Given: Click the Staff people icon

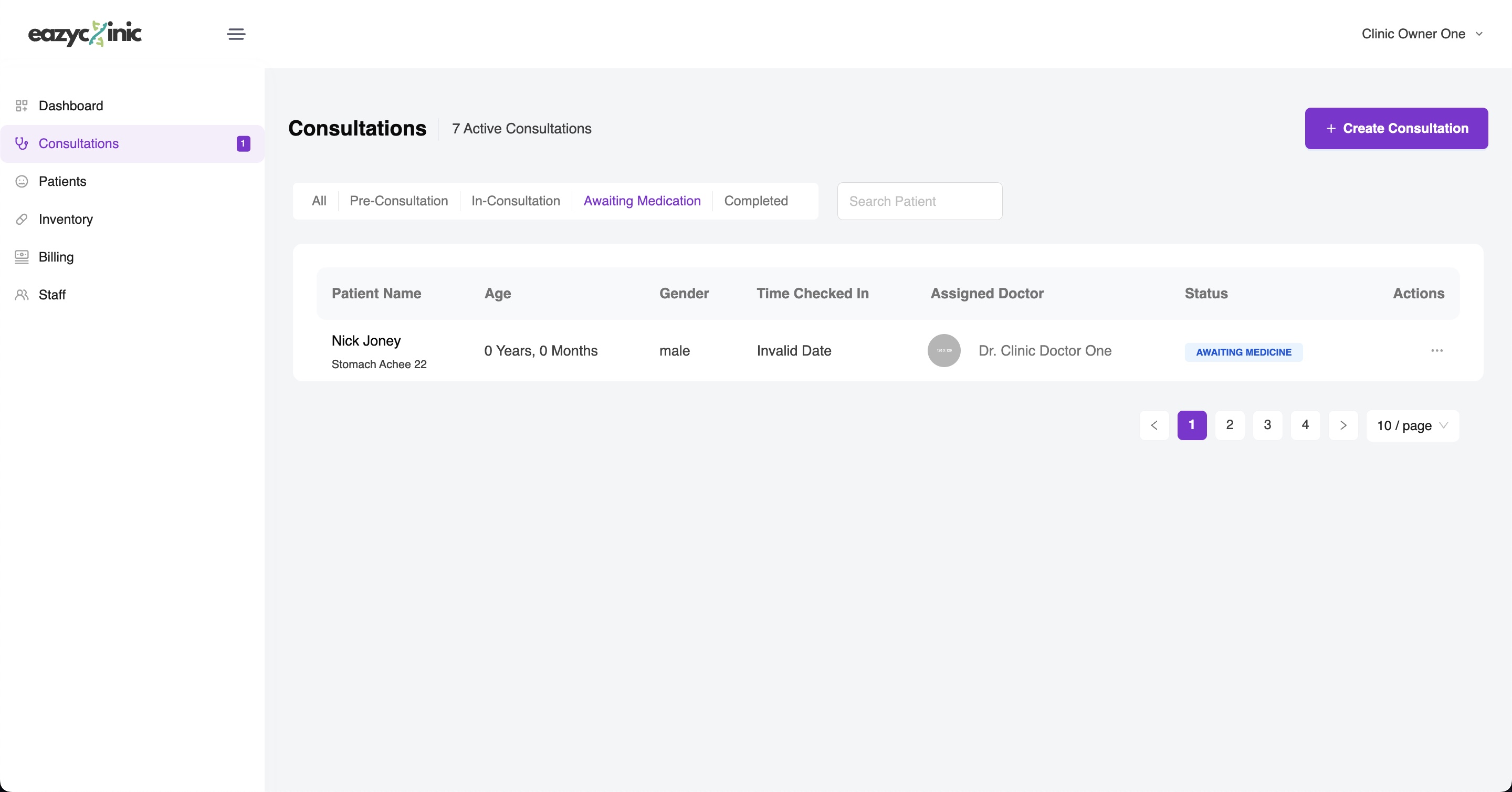Looking at the screenshot, I should [22, 295].
